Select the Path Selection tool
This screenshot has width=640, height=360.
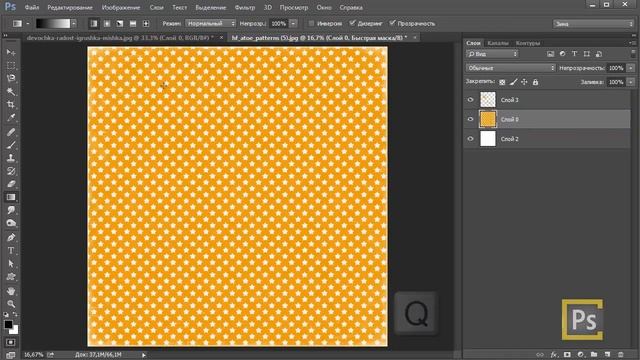click(x=11, y=264)
